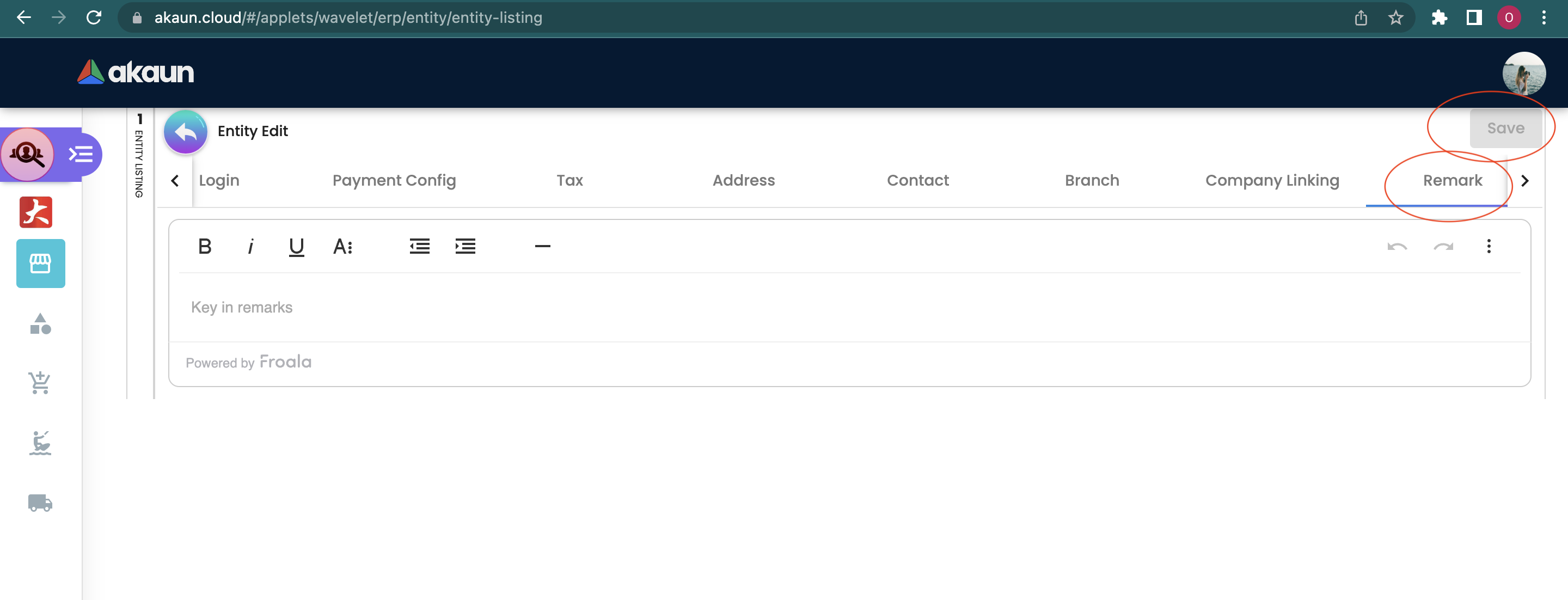Expand the sidebar menu toggle

(81, 155)
